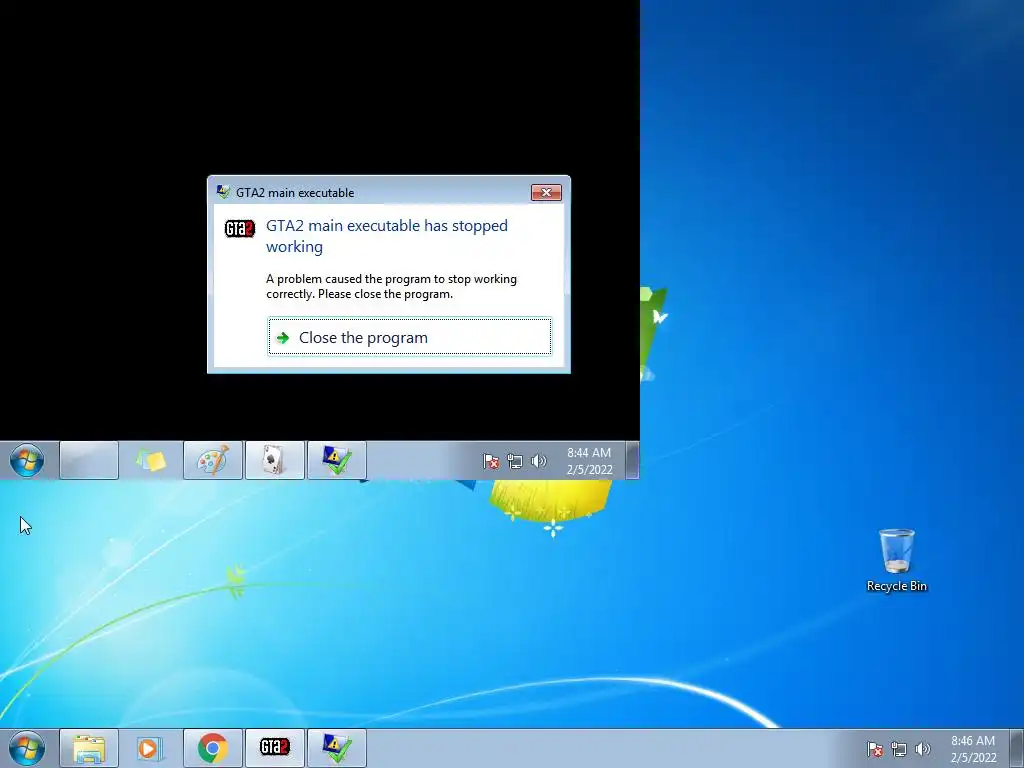This screenshot has width=1024, height=768.
Task: Click the Close the program button
Action: point(409,337)
